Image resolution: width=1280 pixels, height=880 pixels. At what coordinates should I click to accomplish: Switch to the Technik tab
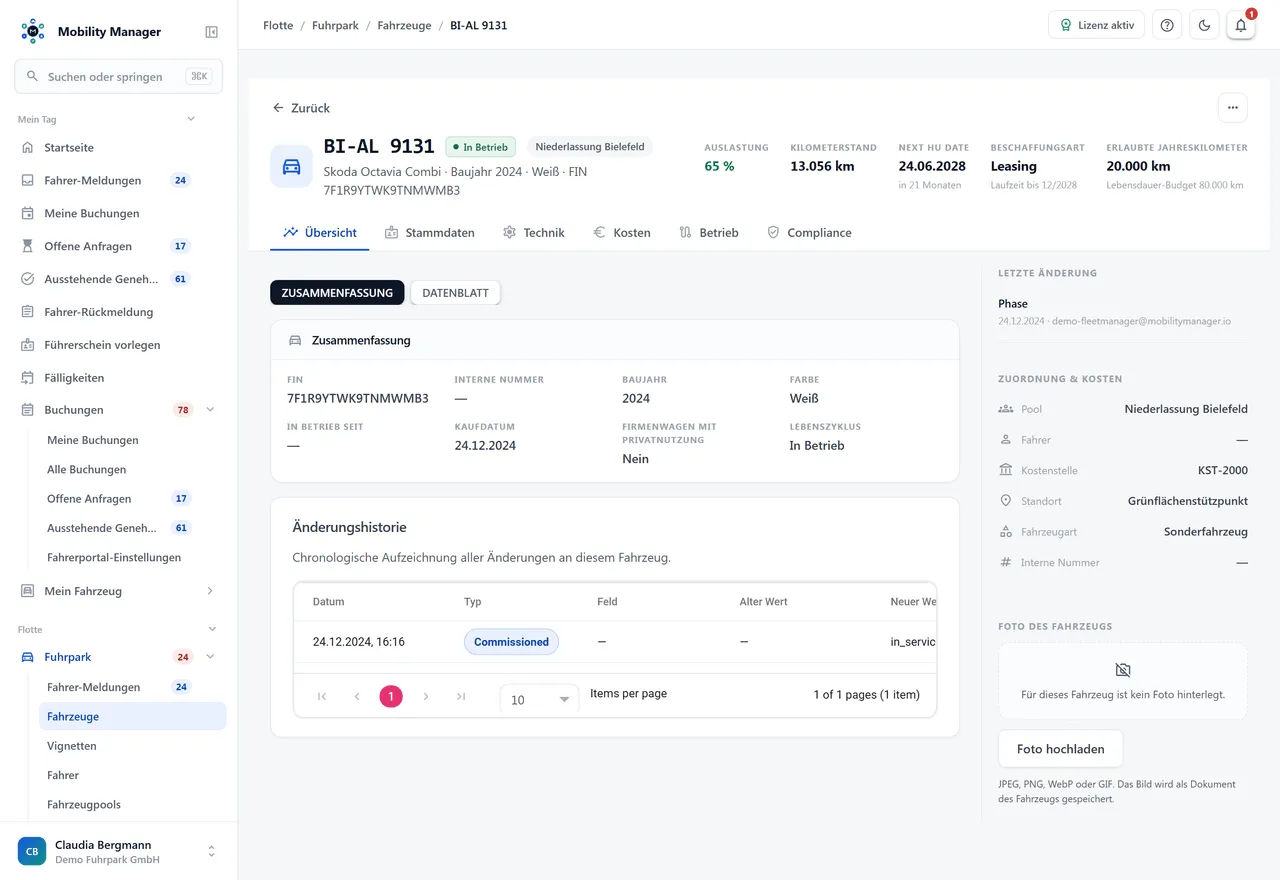pos(534,232)
